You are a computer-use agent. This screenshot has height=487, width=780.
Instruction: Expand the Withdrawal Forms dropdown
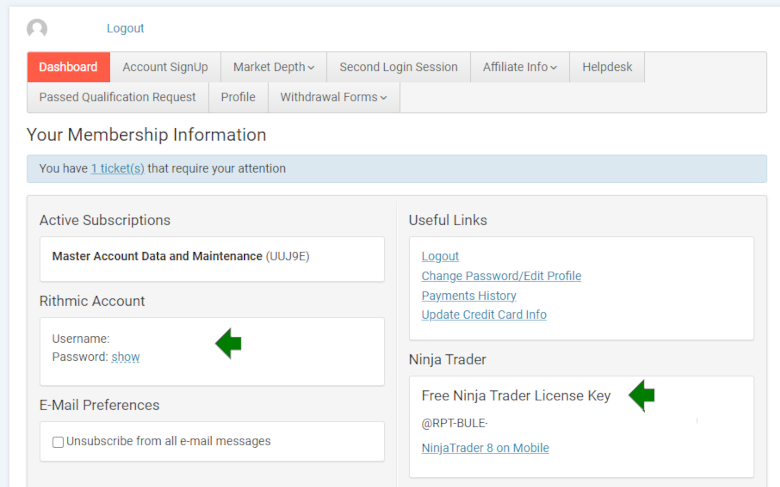point(334,97)
